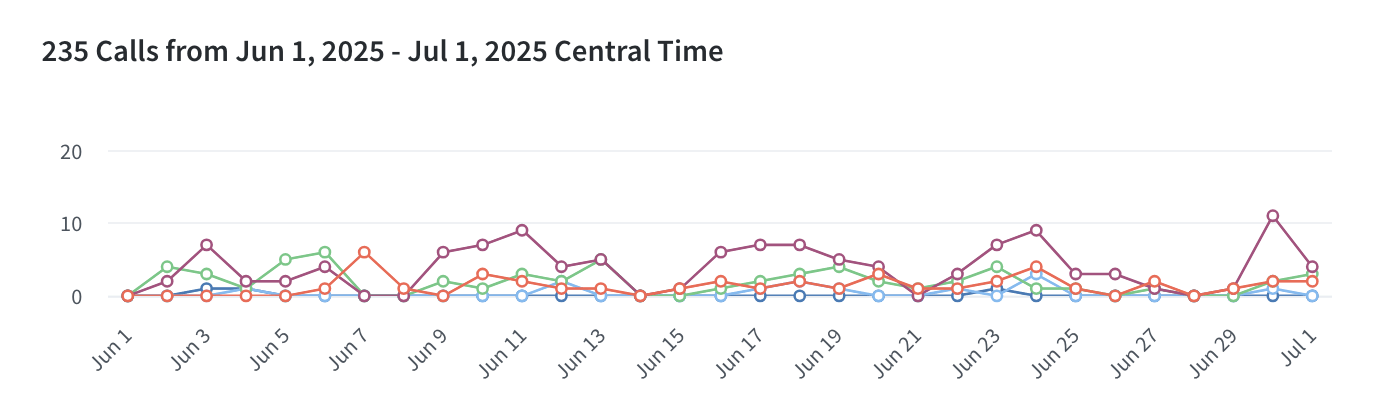The width and height of the screenshot is (1387, 416).
Task: Click the purple data point on Jun 30
Action: [x=1272, y=216]
